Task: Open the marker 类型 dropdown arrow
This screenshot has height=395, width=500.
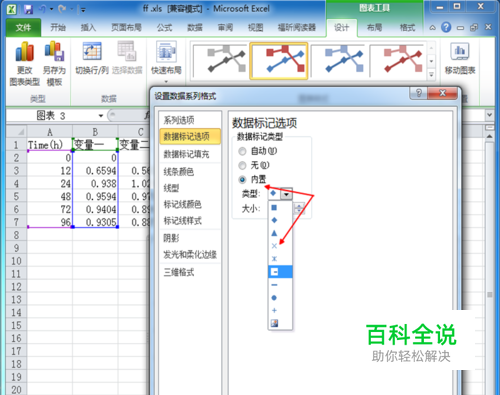Action: pos(286,194)
